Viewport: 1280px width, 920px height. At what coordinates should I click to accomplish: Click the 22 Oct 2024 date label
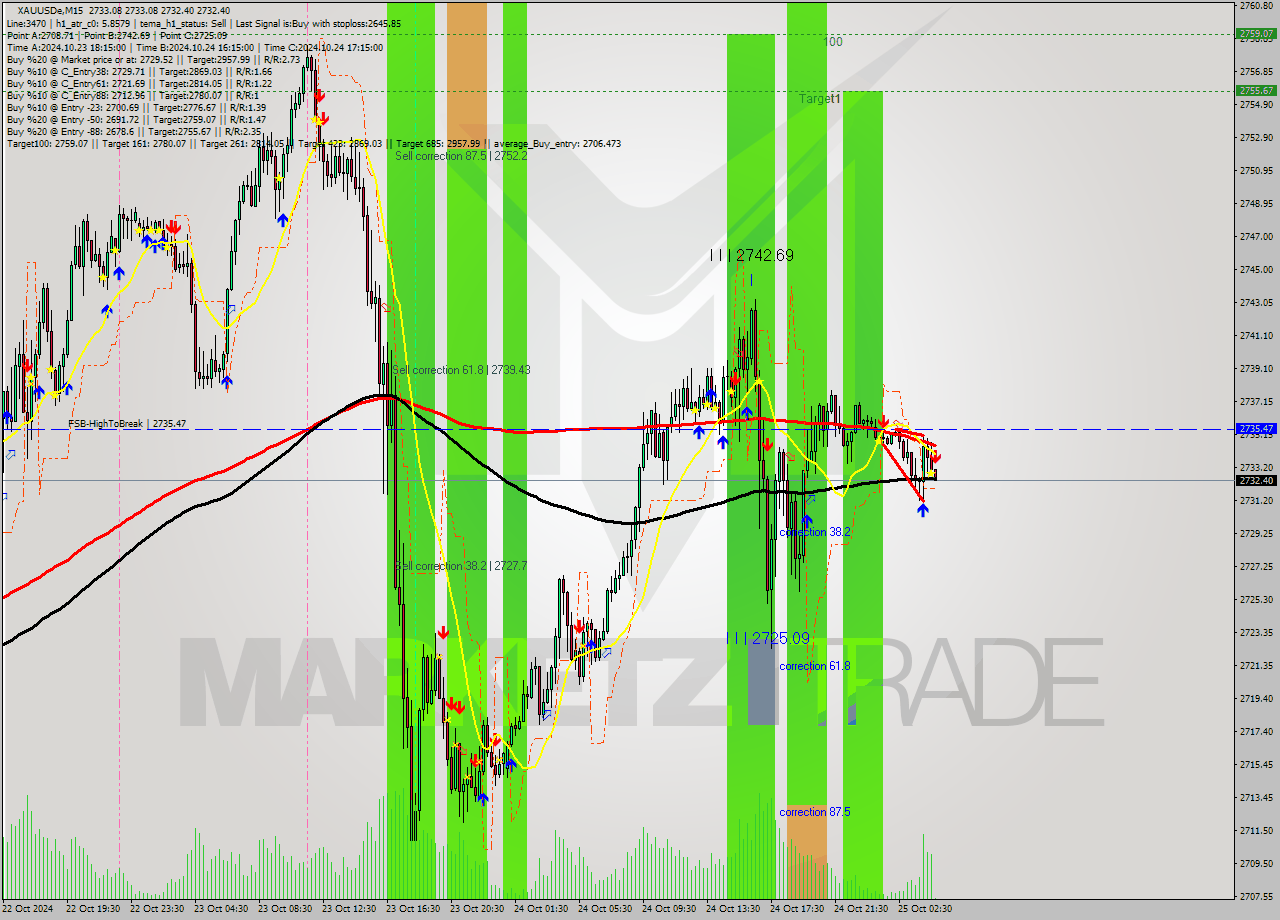pyautogui.click(x=29, y=909)
